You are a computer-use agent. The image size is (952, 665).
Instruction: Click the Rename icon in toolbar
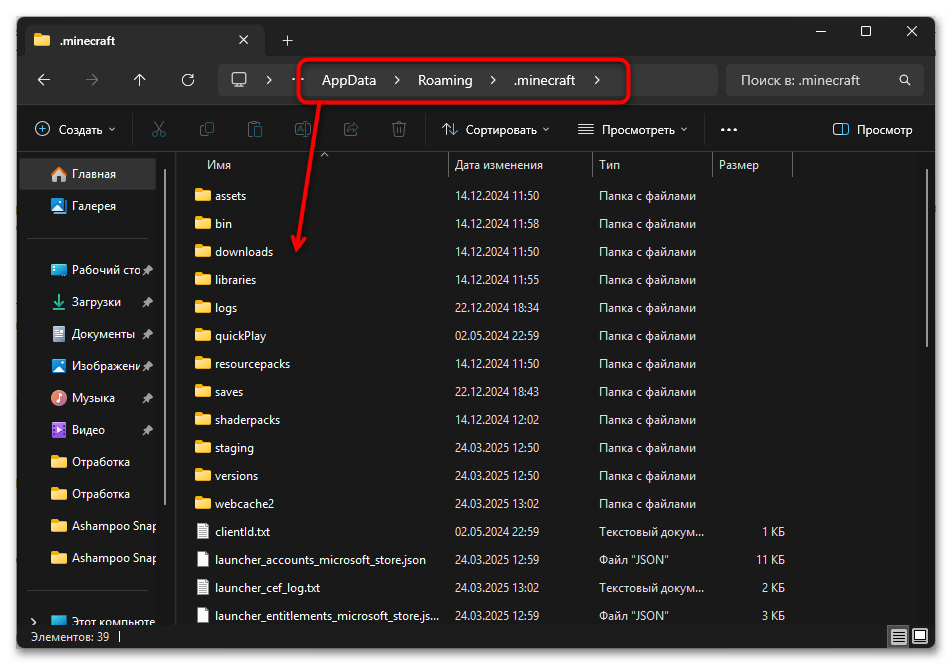(303, 129)
